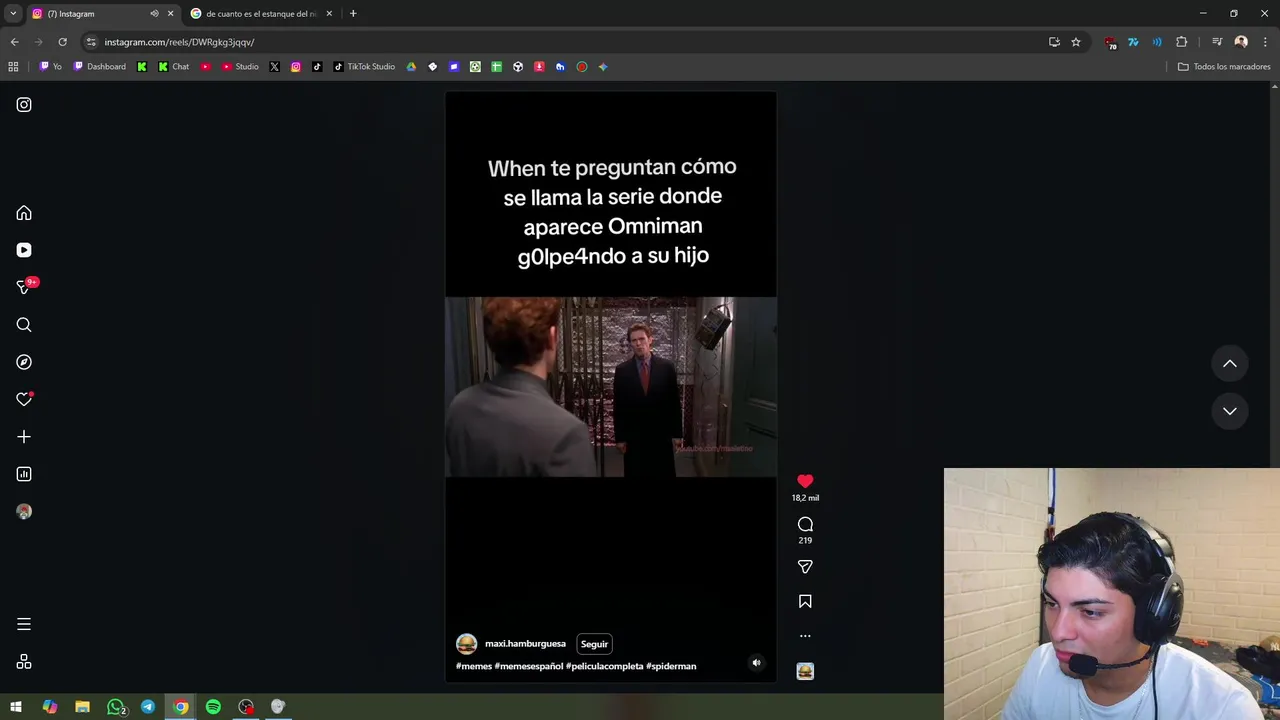The height and width of the screenshot is (720, 1280).
Task: Open the #memes hashtag
Action: coord(474,666)
